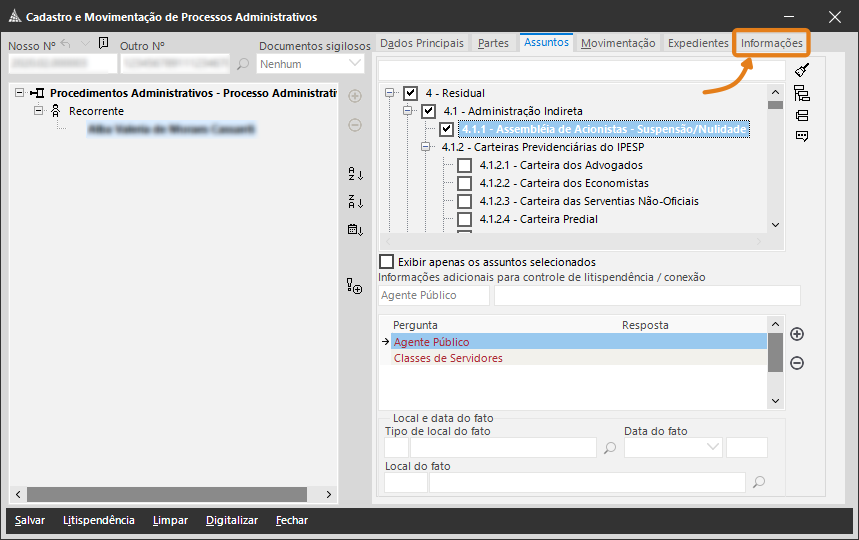
Task: Click the sort A to Z icon
Action: tap(355, 174)
